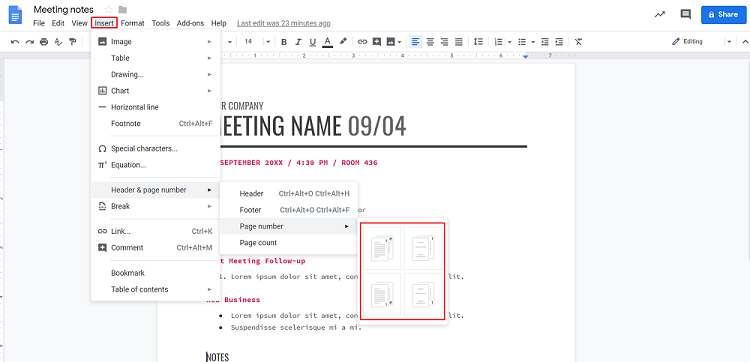Open comment history icon
750x362 pixels.
(685, 14)
